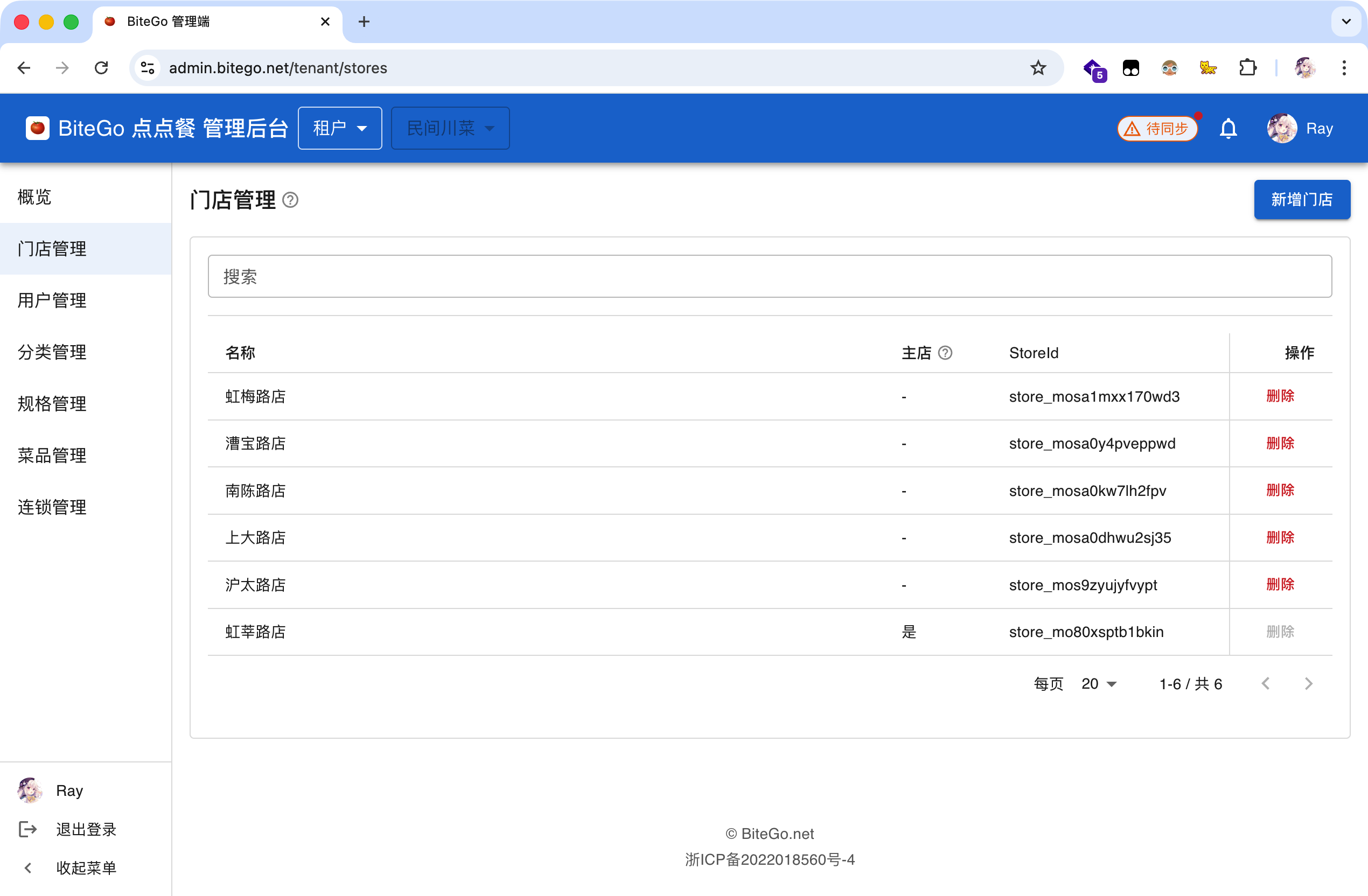Click the 沪太路店 store name
The width and height of the screenshot is (1368, 896).
[x=255, y=585]
